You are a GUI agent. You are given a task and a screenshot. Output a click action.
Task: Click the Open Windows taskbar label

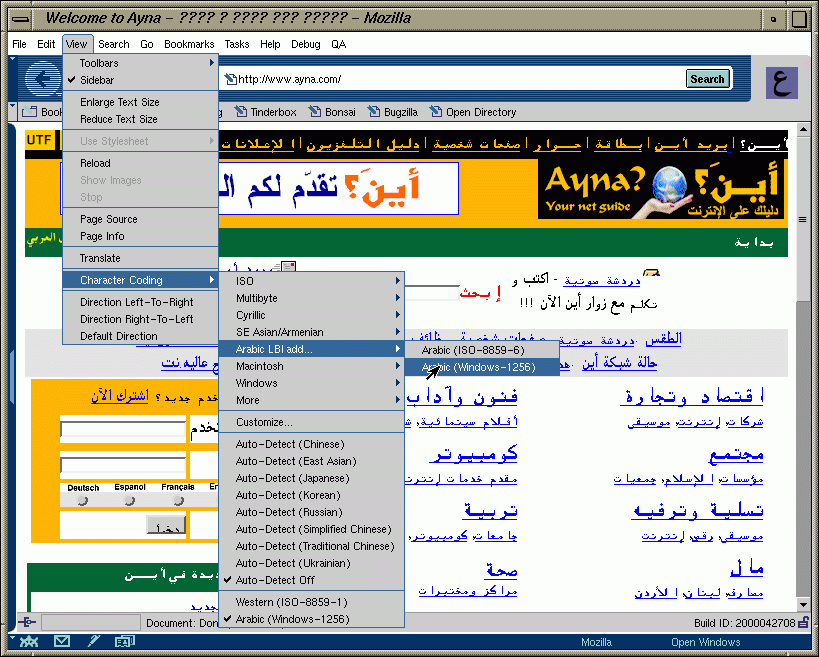click(x=706, y=642)
